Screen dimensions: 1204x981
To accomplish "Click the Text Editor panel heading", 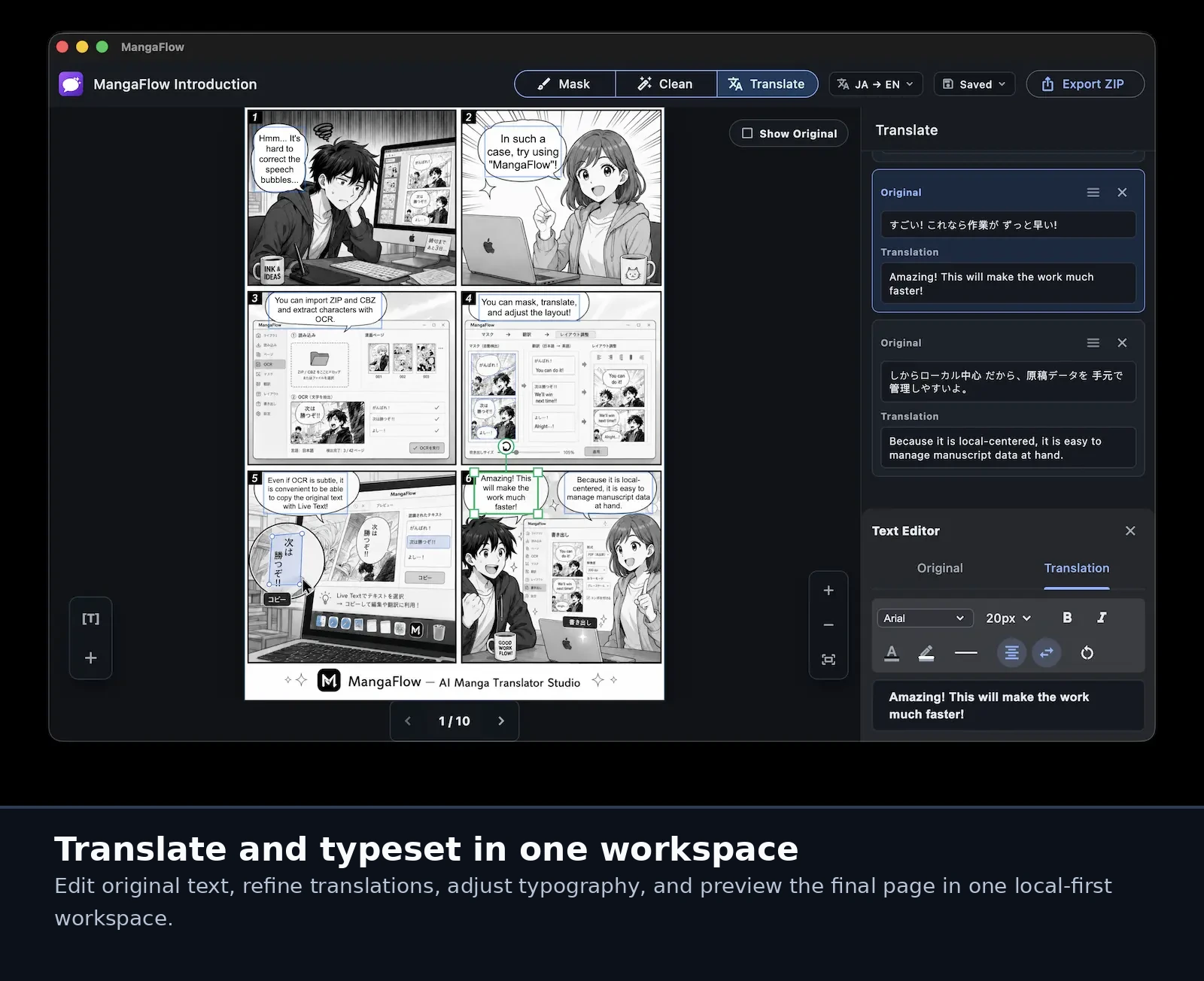I will [x=906, y=531].
